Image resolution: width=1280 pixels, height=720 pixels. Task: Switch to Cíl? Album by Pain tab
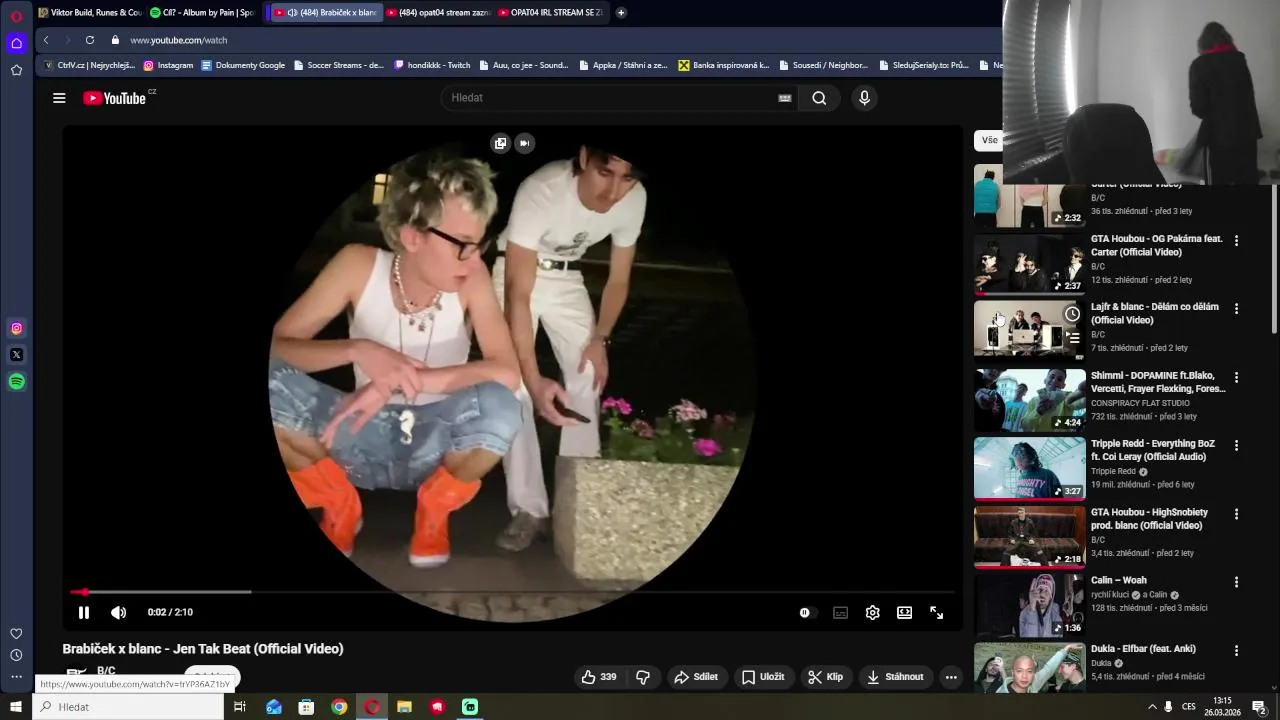tap(202, 12)
